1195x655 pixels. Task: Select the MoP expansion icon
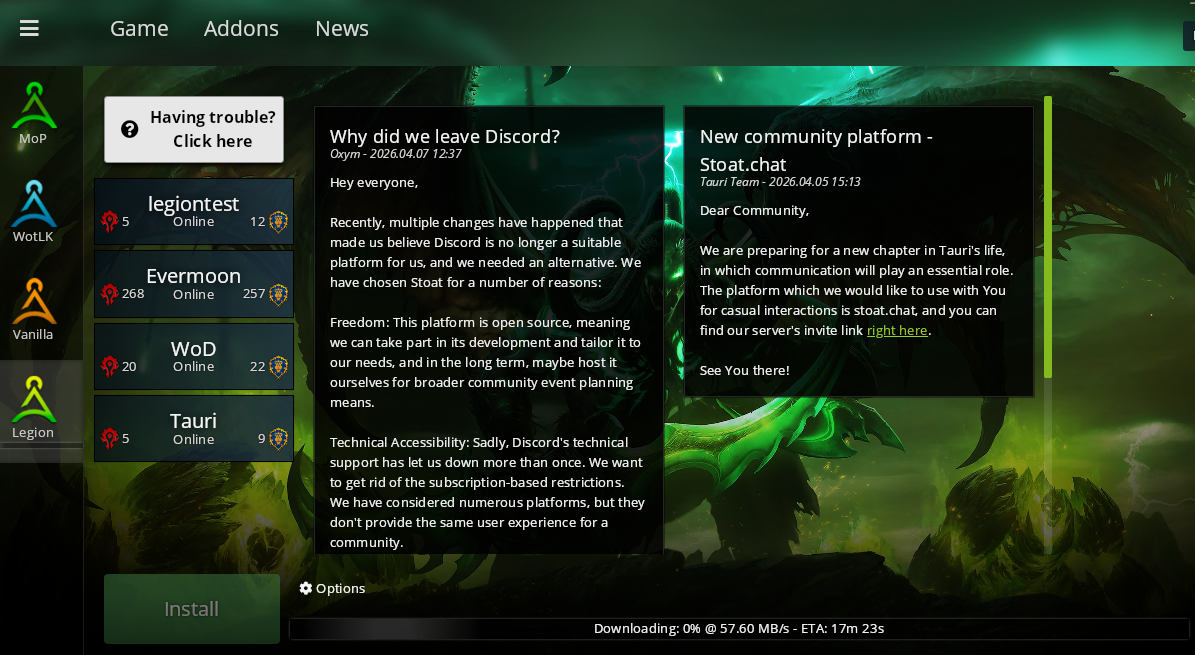pos(34,106)
